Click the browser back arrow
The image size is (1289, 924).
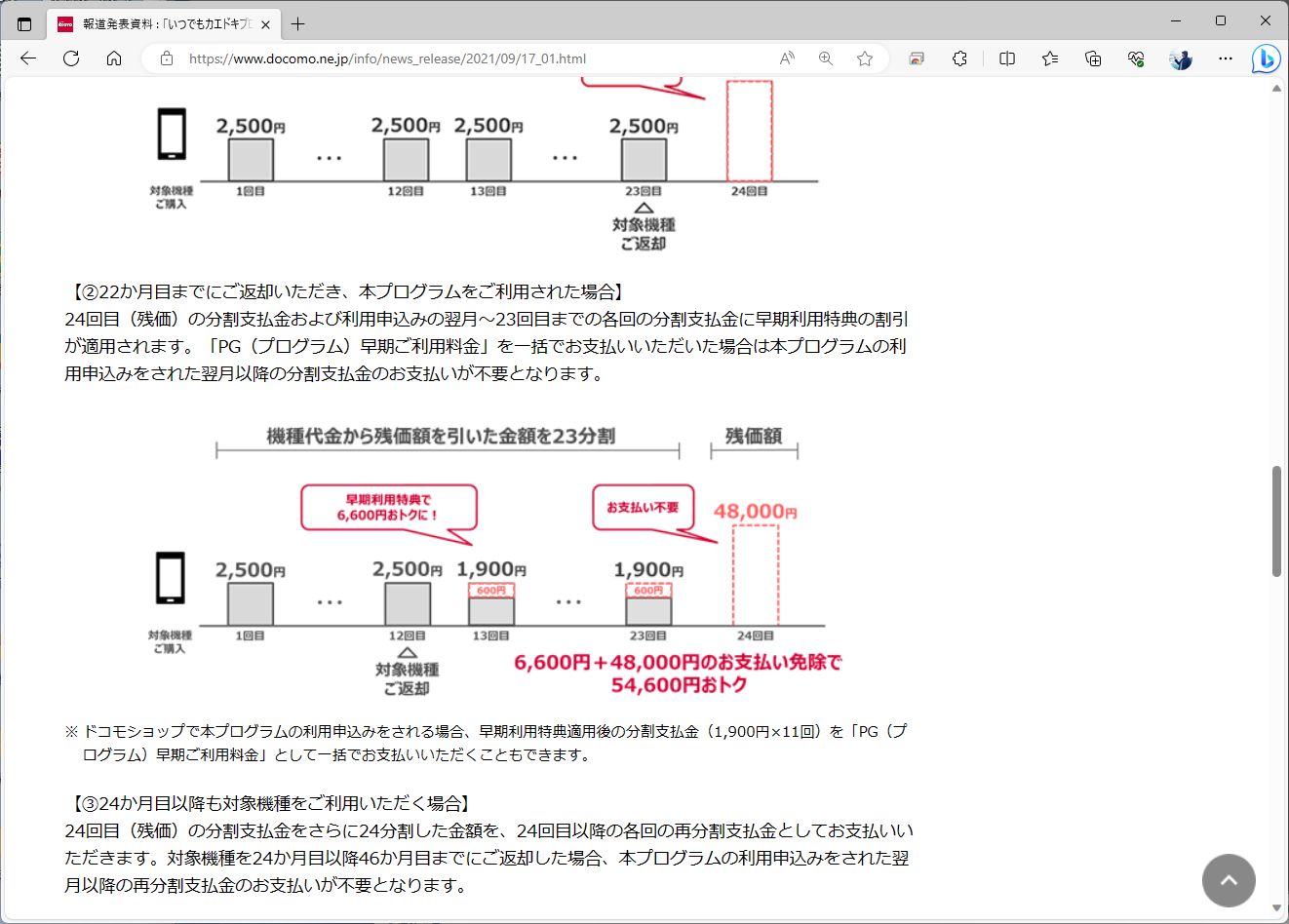27,58
